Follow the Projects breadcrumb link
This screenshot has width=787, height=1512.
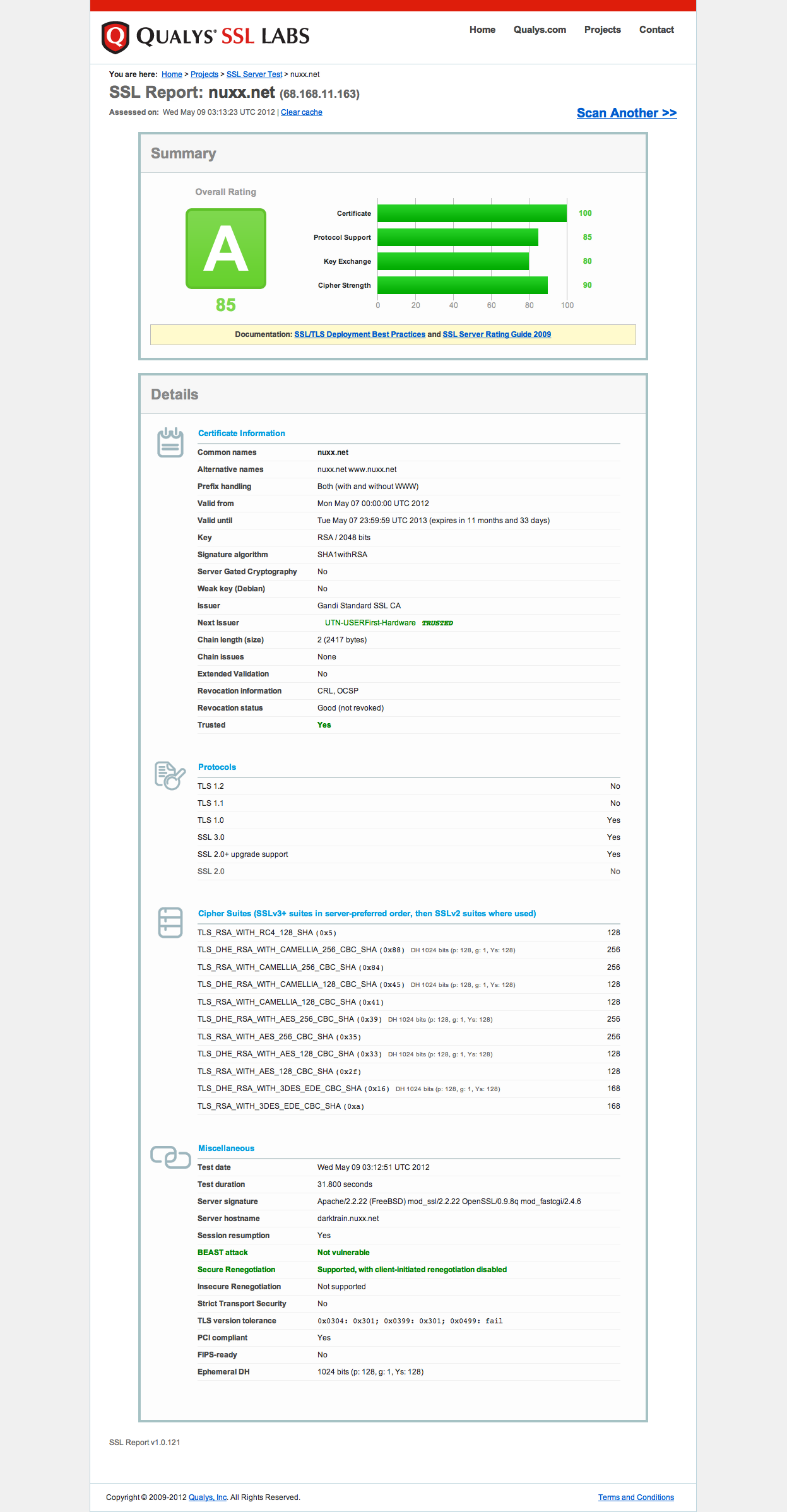[x=204, y=74]
